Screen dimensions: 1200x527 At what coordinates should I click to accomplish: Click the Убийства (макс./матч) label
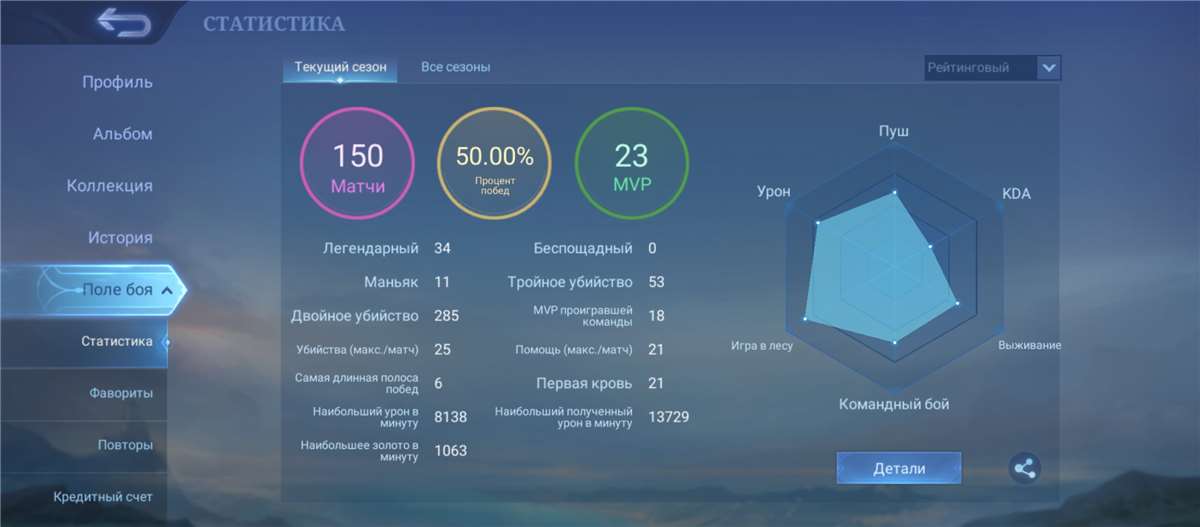(357, 350)
